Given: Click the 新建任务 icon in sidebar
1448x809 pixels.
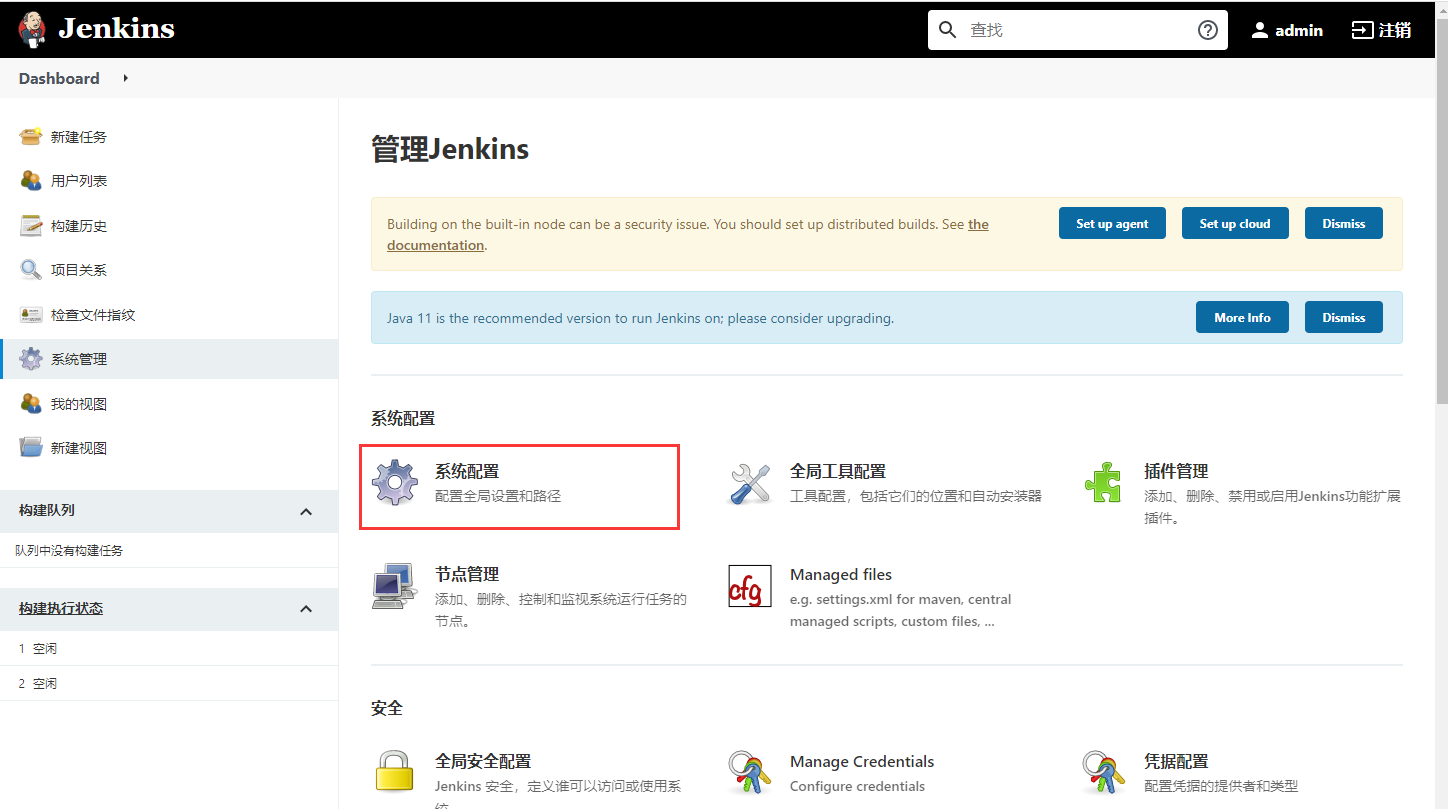Looking at the screenshot, I should tap(31, 136).
